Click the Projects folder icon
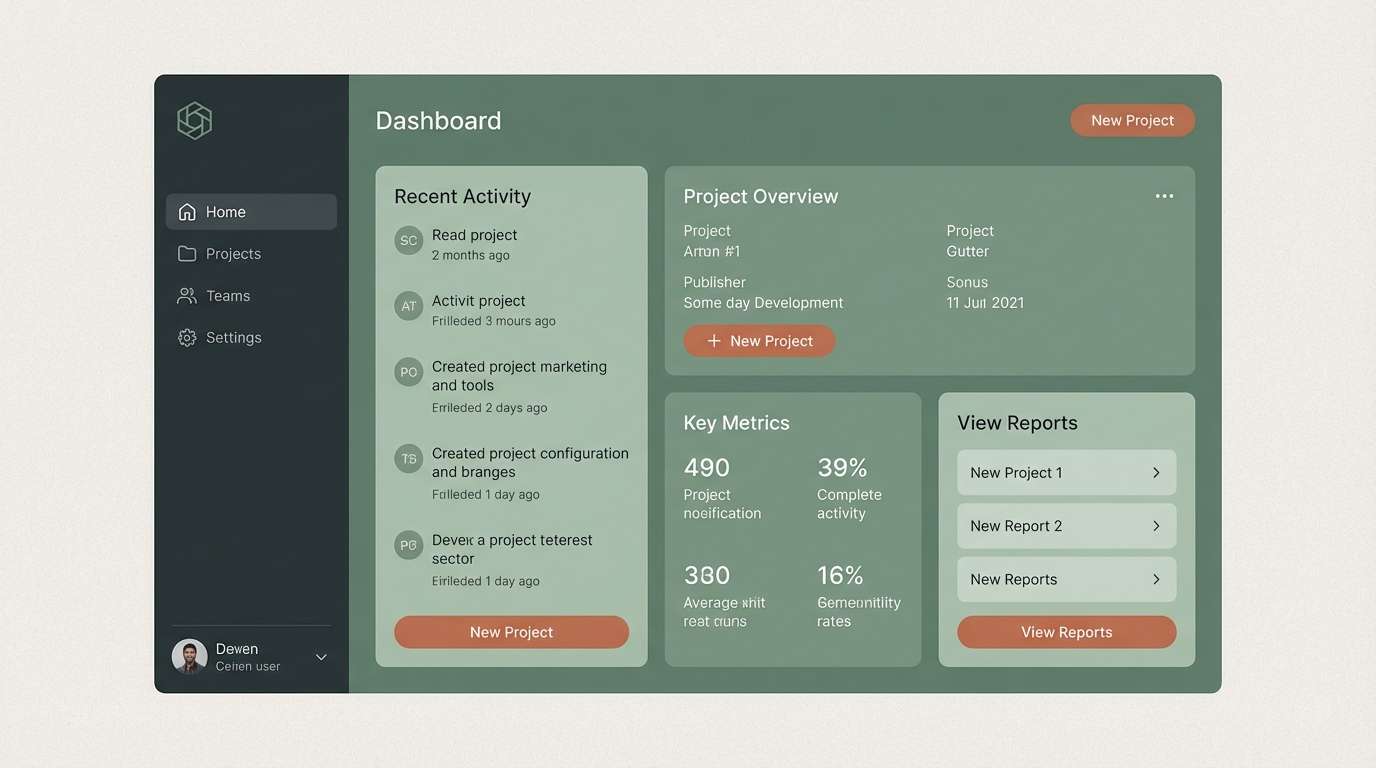The height and width of the screenshot is (768, 1376). click(187, 253)
